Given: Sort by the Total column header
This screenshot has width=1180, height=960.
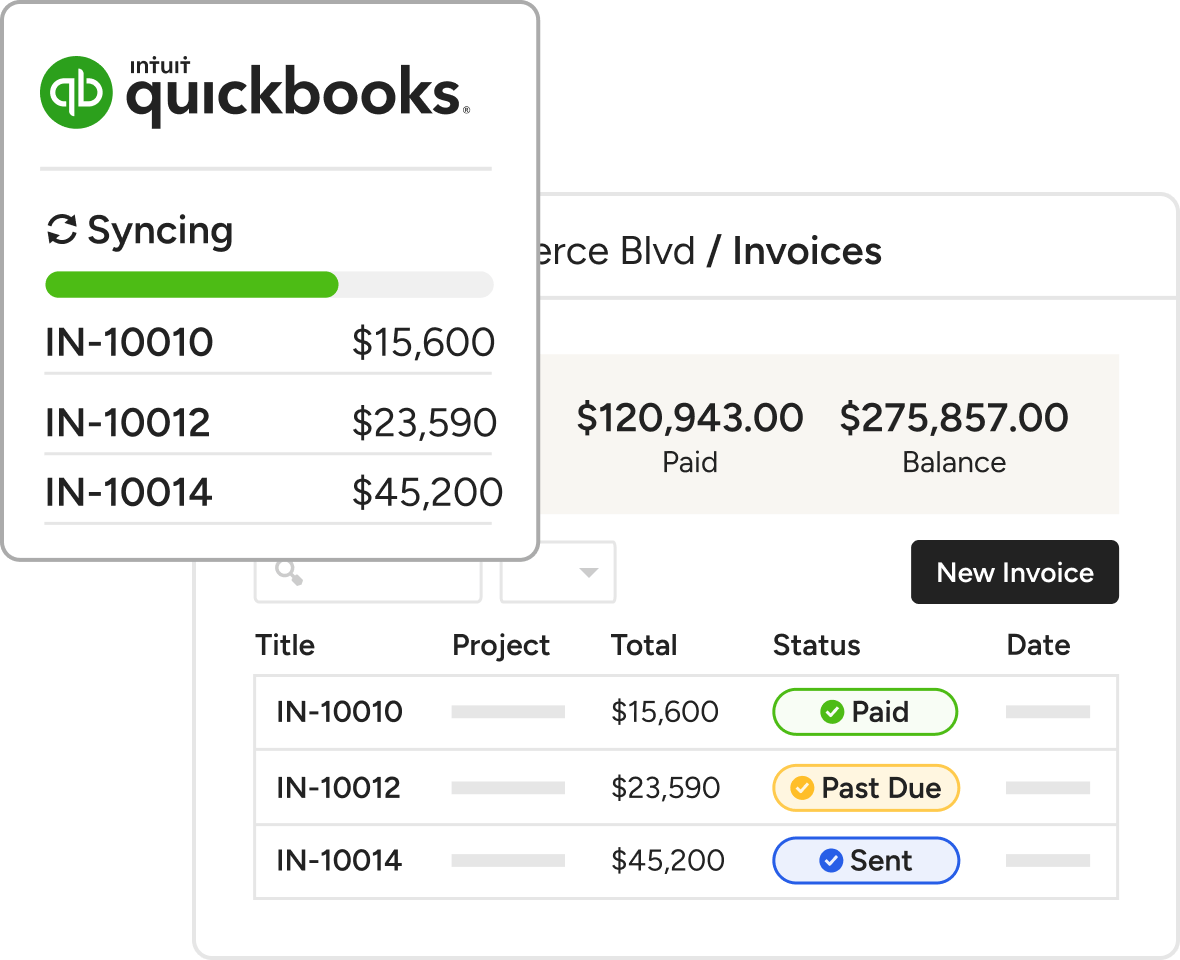Looking at the screenshot, I should [x=644, y=645].
